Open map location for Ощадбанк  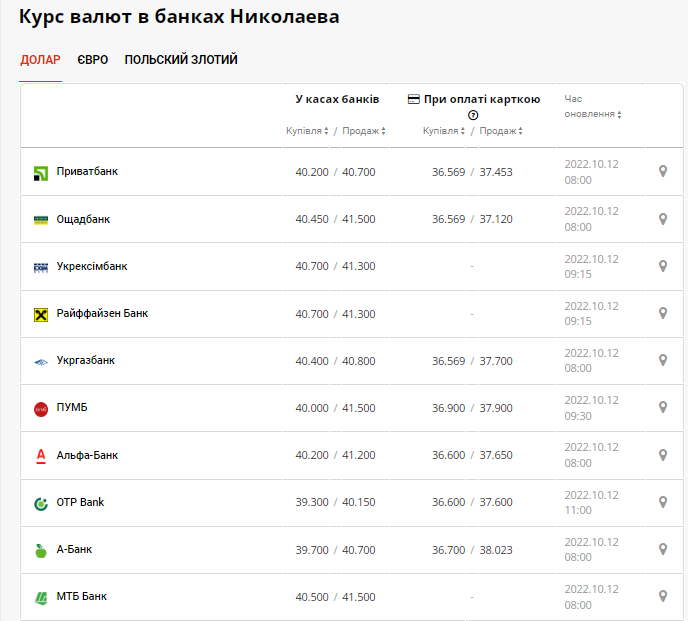[663, 219]
